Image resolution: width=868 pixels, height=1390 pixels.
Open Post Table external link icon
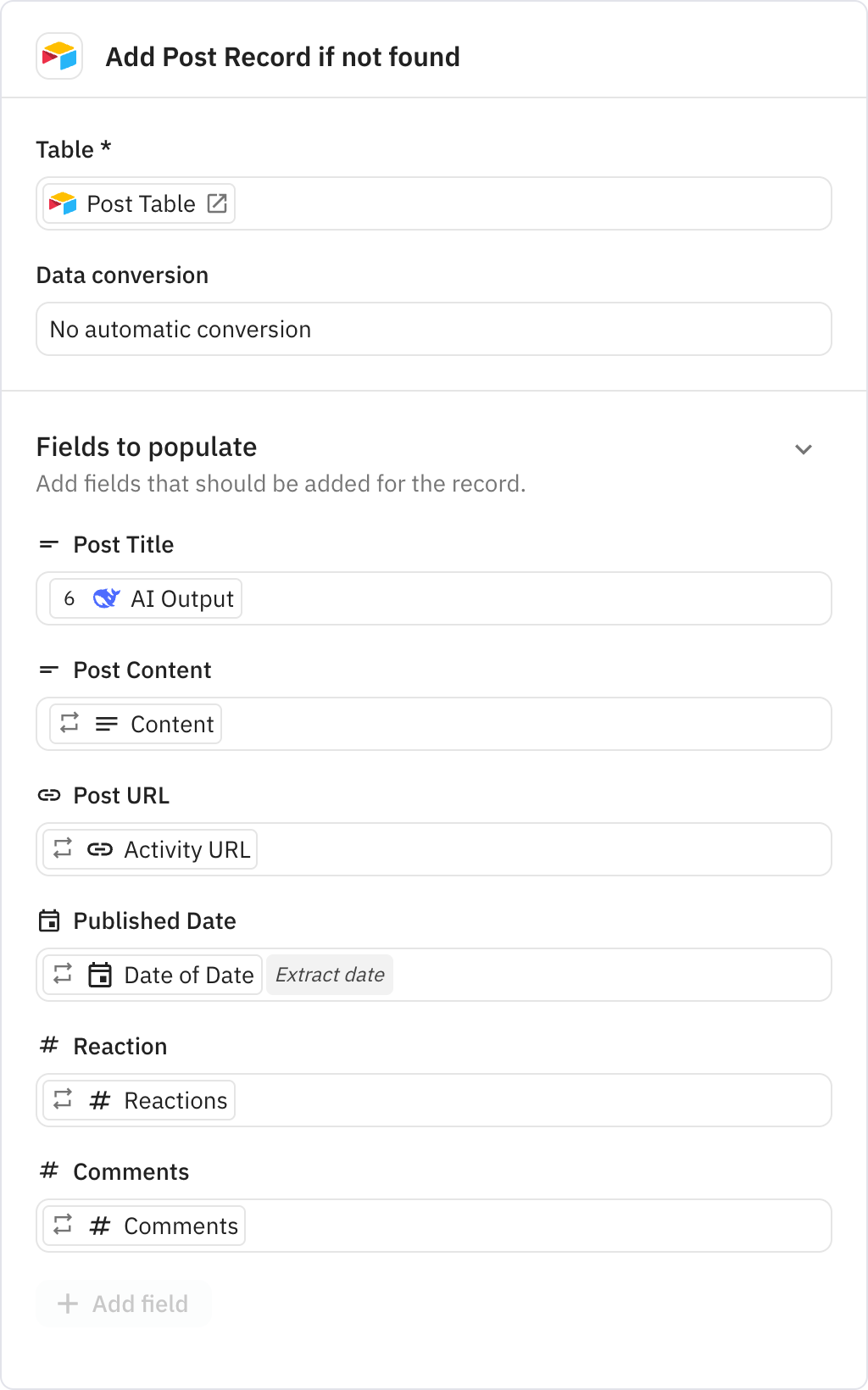[x=217, y=203]
